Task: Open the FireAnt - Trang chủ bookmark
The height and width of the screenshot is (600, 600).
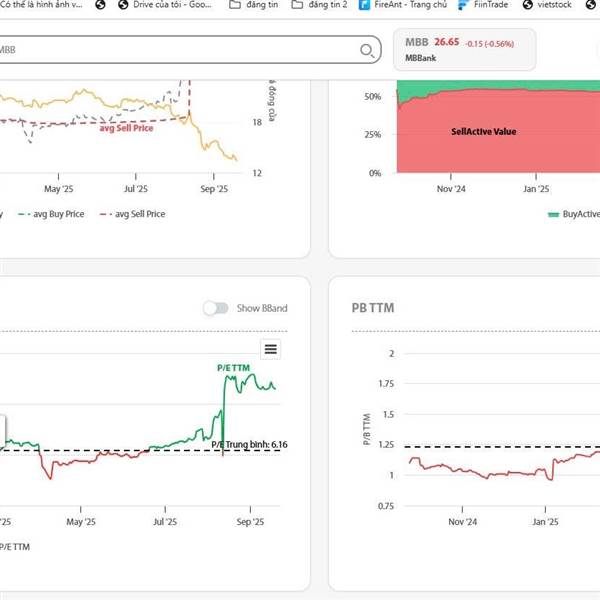Action: [x=403, y=5]
